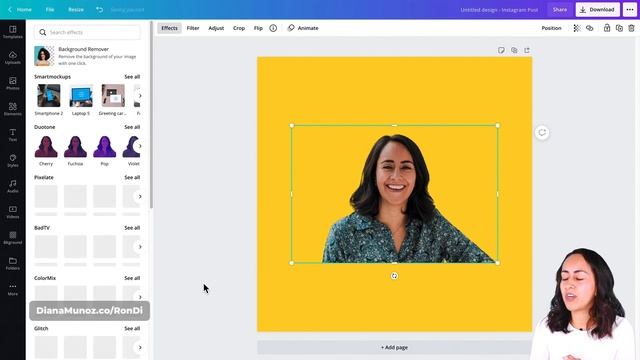The image size is (640, 360).
Task: Expand Glitch row with next arrow
Action: point(140,347)
